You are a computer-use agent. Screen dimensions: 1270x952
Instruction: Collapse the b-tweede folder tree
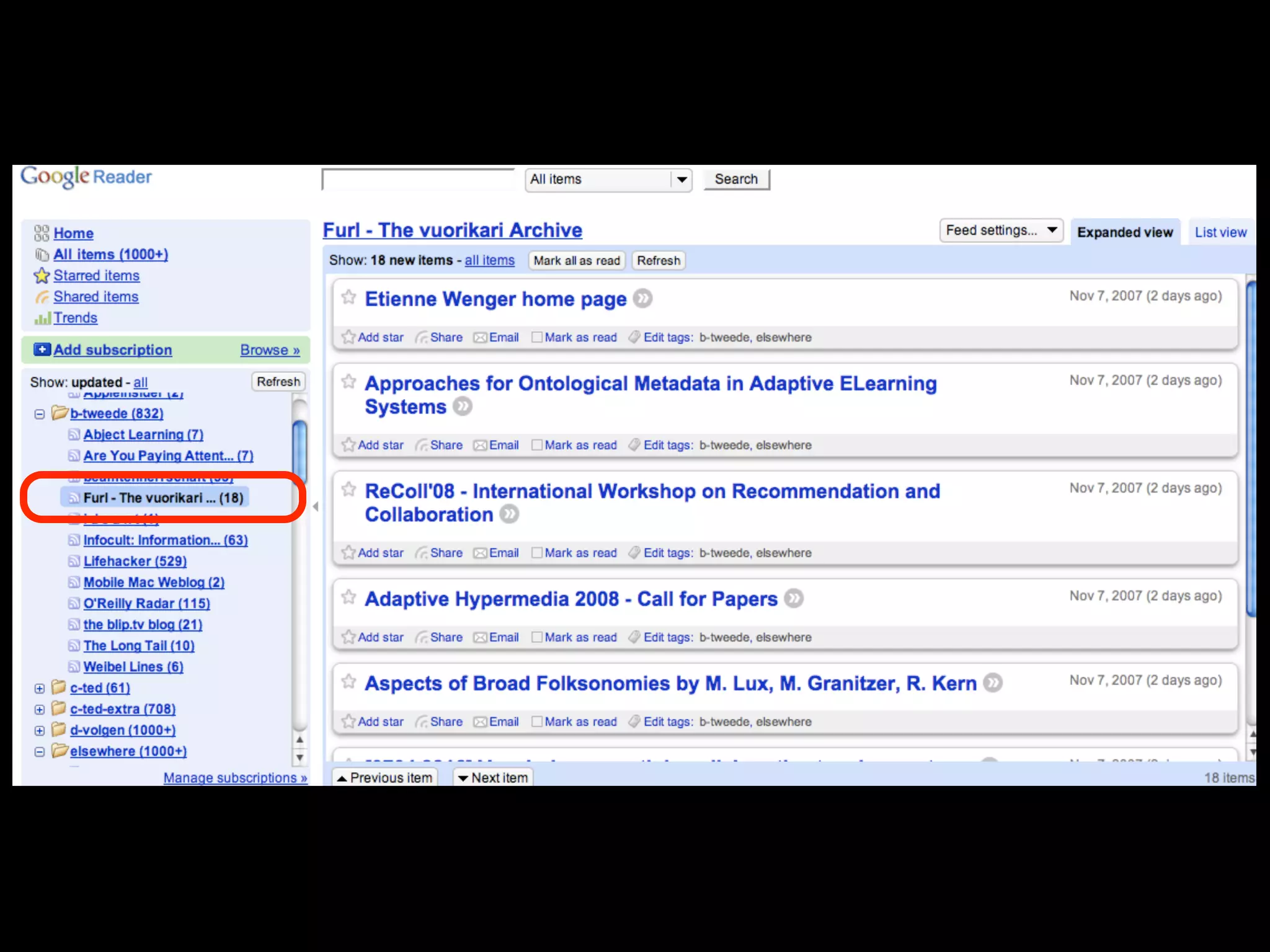pos(40,414)
